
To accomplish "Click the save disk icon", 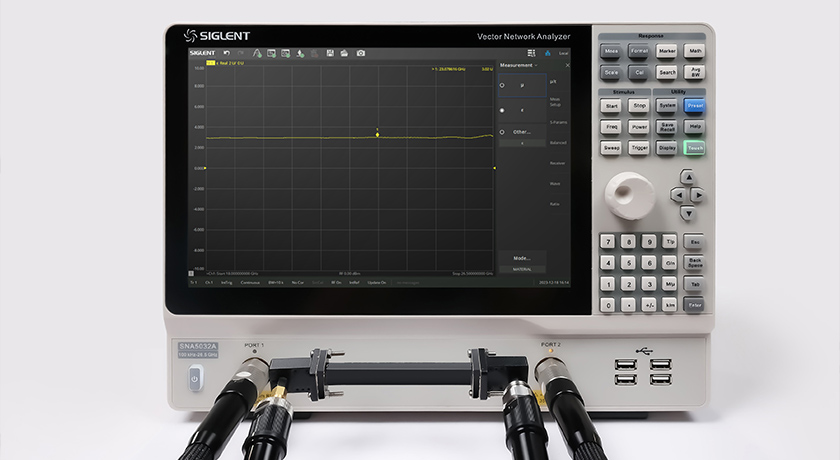I will pyautogui.click(x=329, y=52).
